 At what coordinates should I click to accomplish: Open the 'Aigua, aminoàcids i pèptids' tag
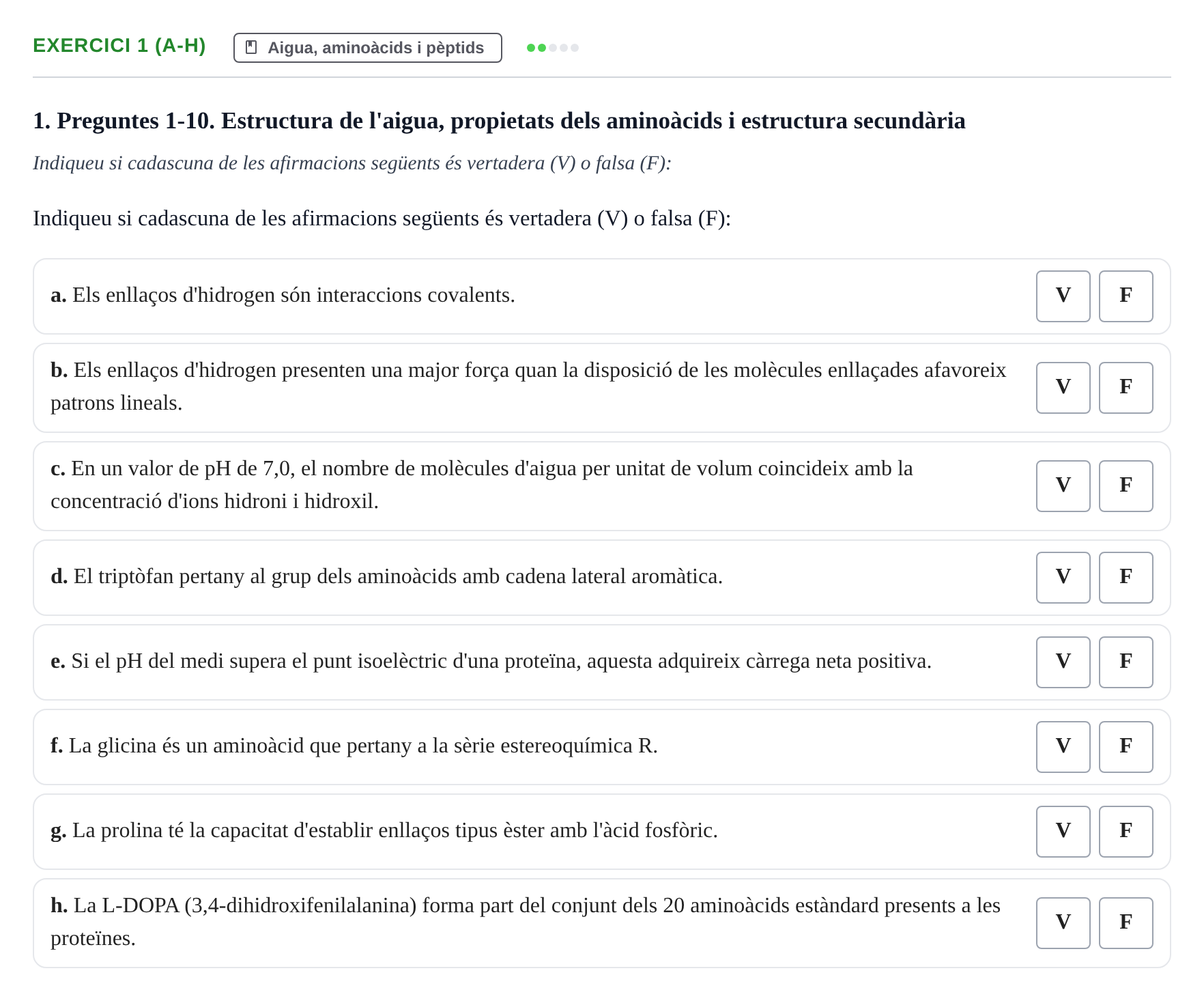pos(367,48)
